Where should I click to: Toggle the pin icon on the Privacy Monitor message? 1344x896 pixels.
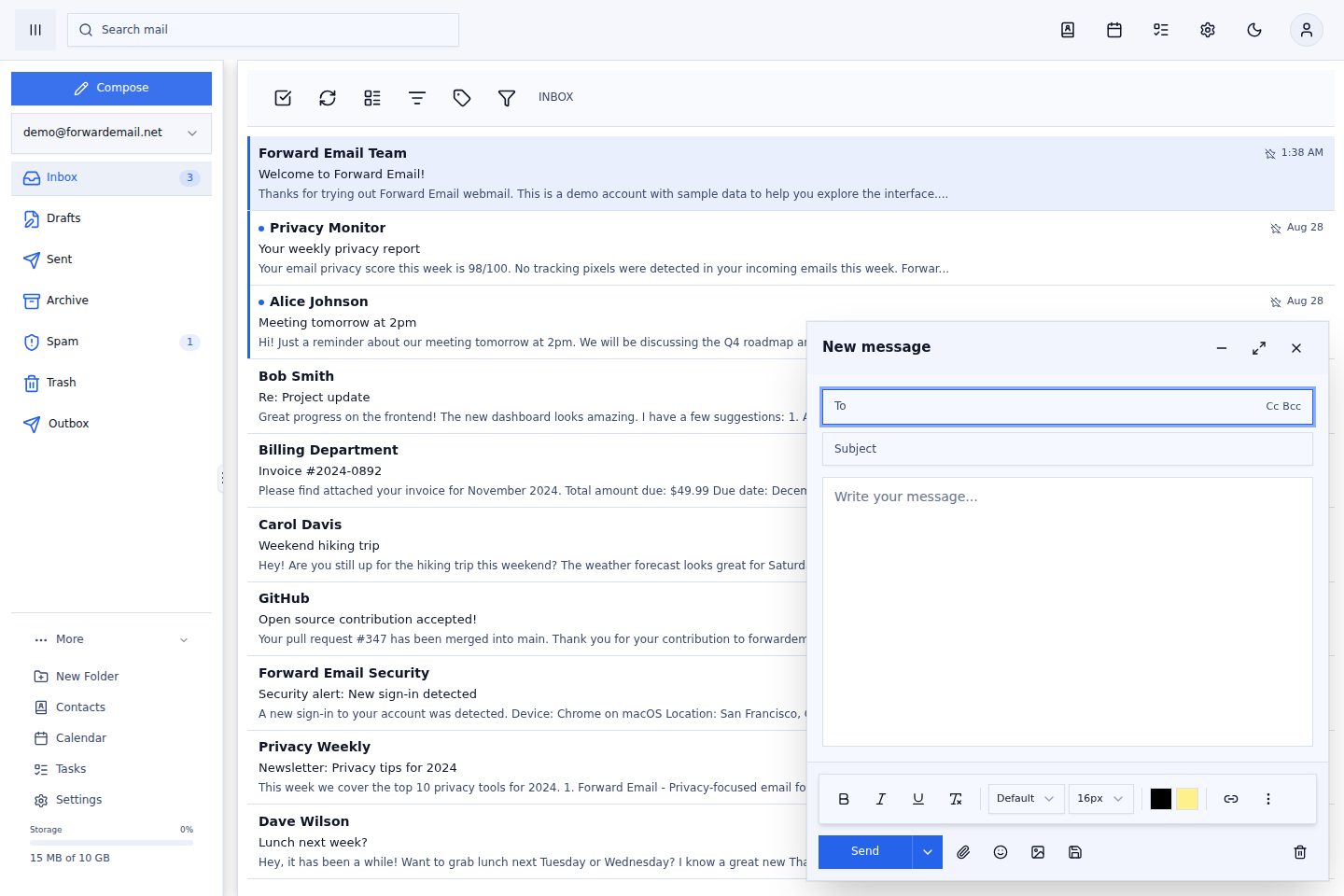1276,229
